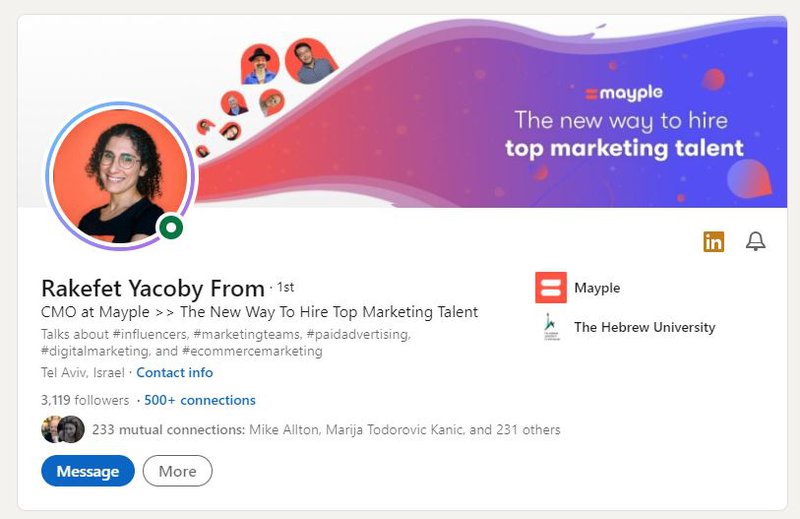Open Rakefet's circular profile photo
This screenshot has height=519, width=800.
120,176
